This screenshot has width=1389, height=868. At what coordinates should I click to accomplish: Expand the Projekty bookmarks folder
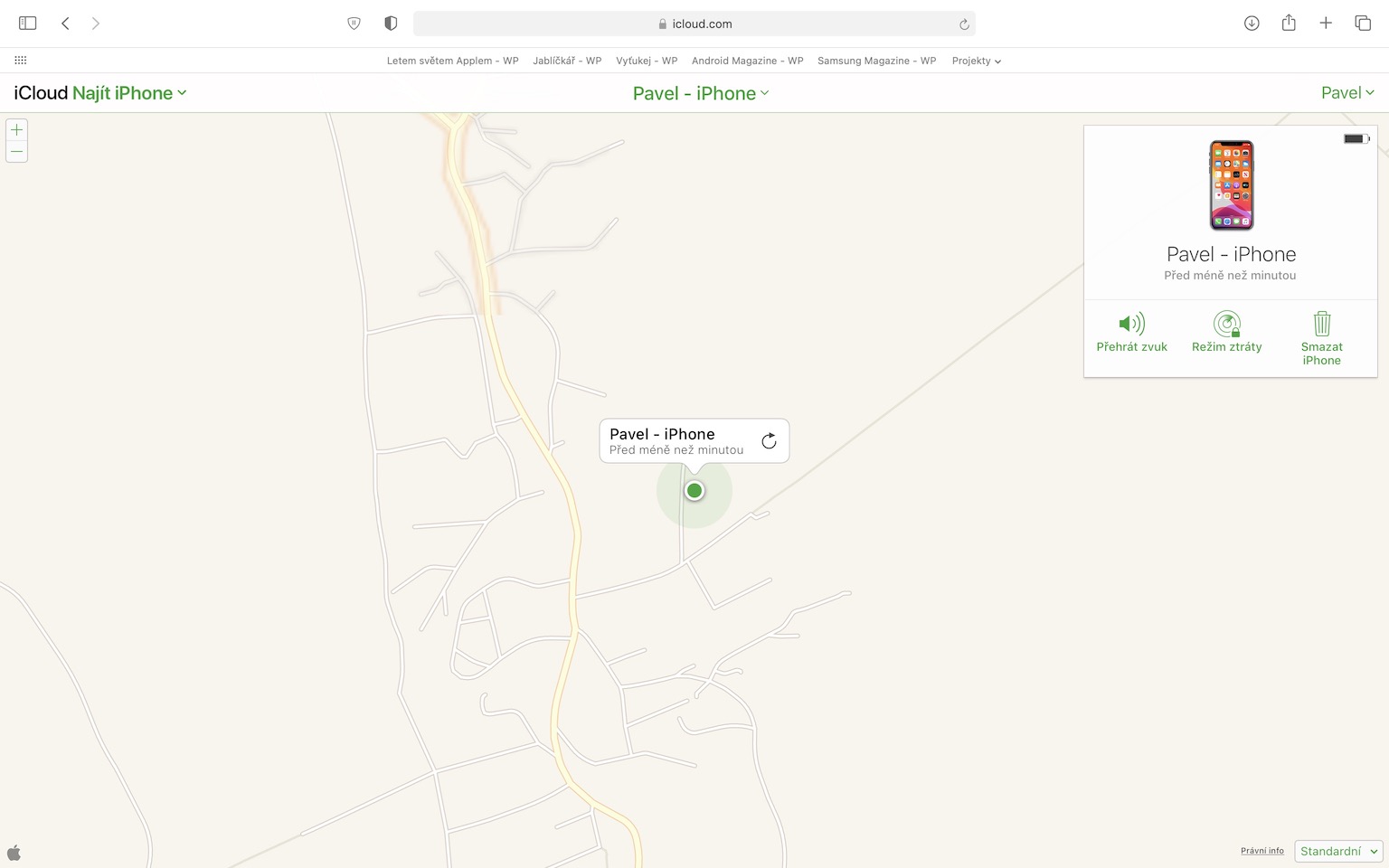977,61
